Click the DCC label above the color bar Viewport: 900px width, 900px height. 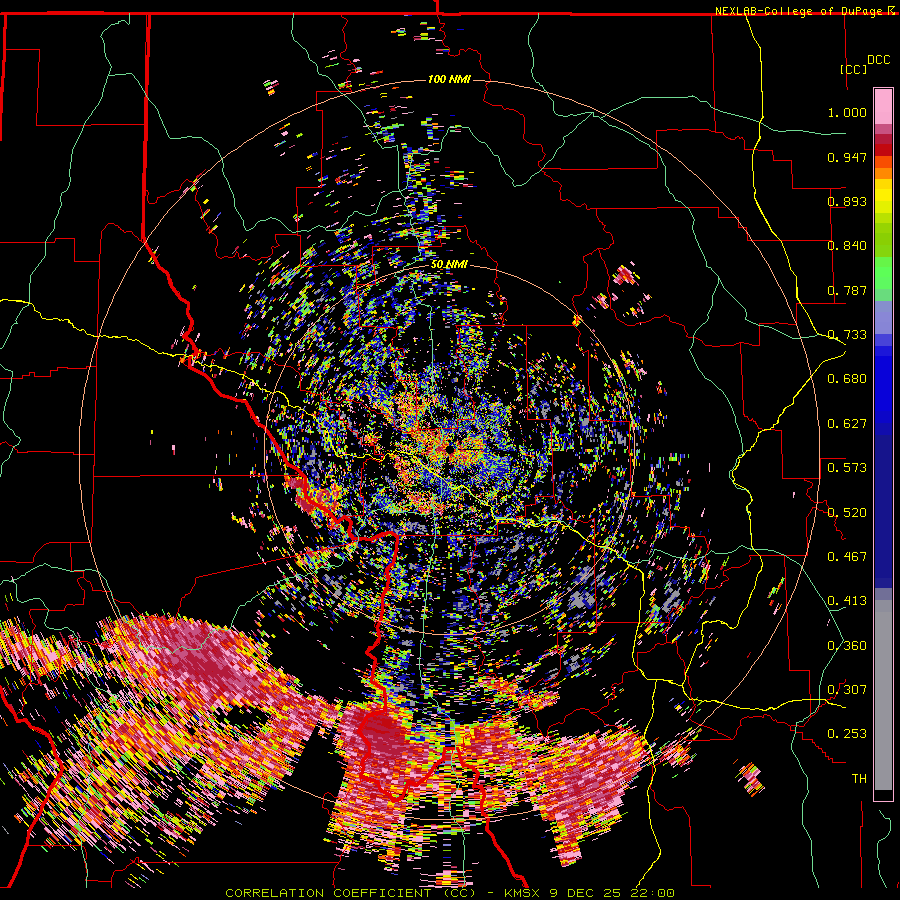[878, 60]
